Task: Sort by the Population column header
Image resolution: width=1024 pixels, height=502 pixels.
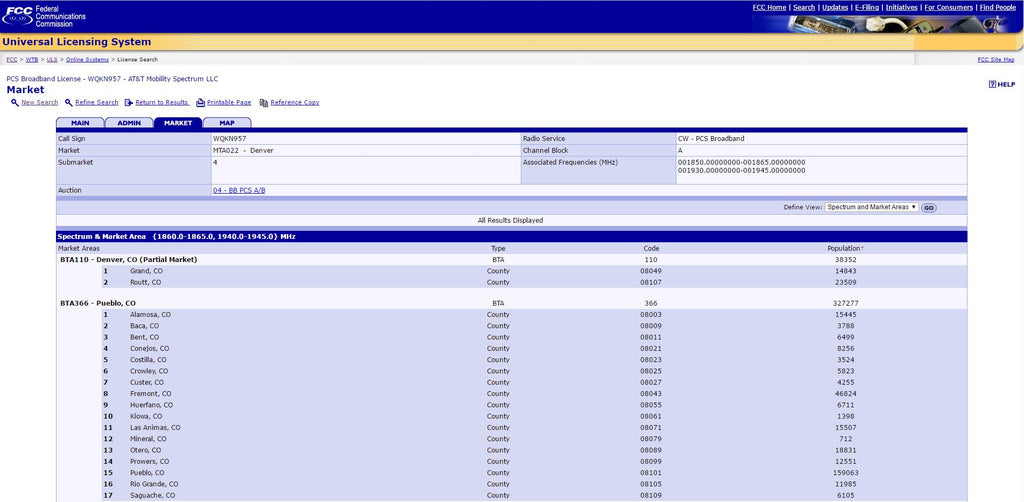Action: [845, 249]
